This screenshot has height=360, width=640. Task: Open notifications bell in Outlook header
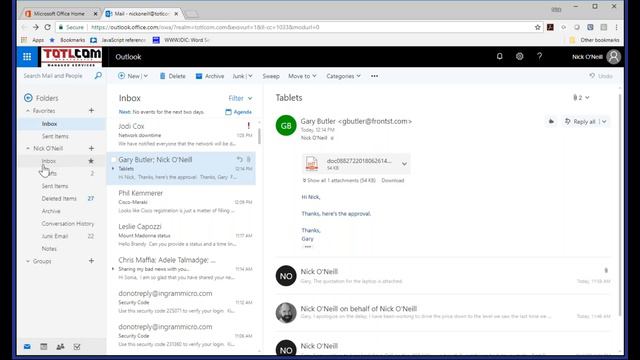click(x=499, y=56)
